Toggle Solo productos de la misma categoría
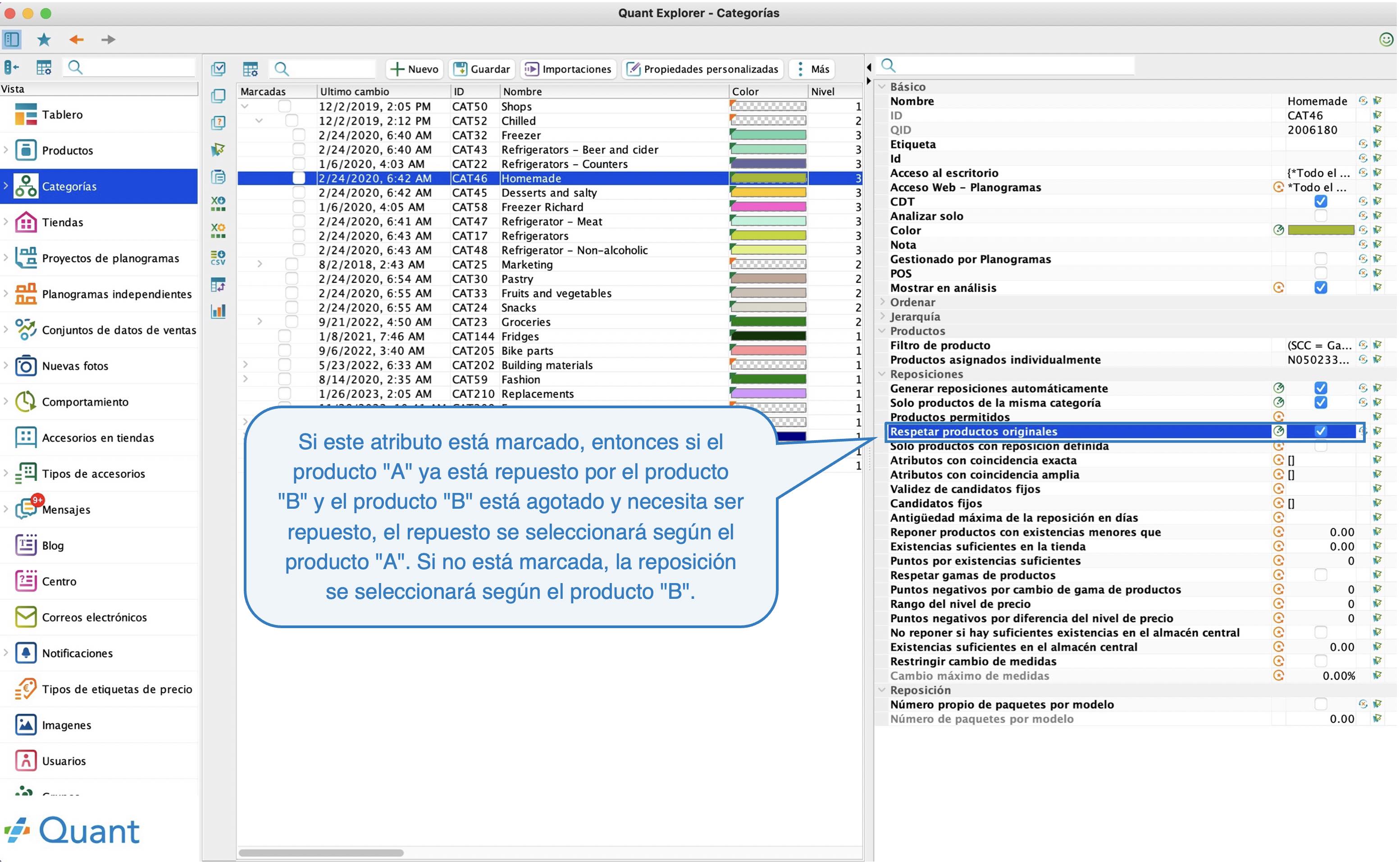 (1320, 402)
